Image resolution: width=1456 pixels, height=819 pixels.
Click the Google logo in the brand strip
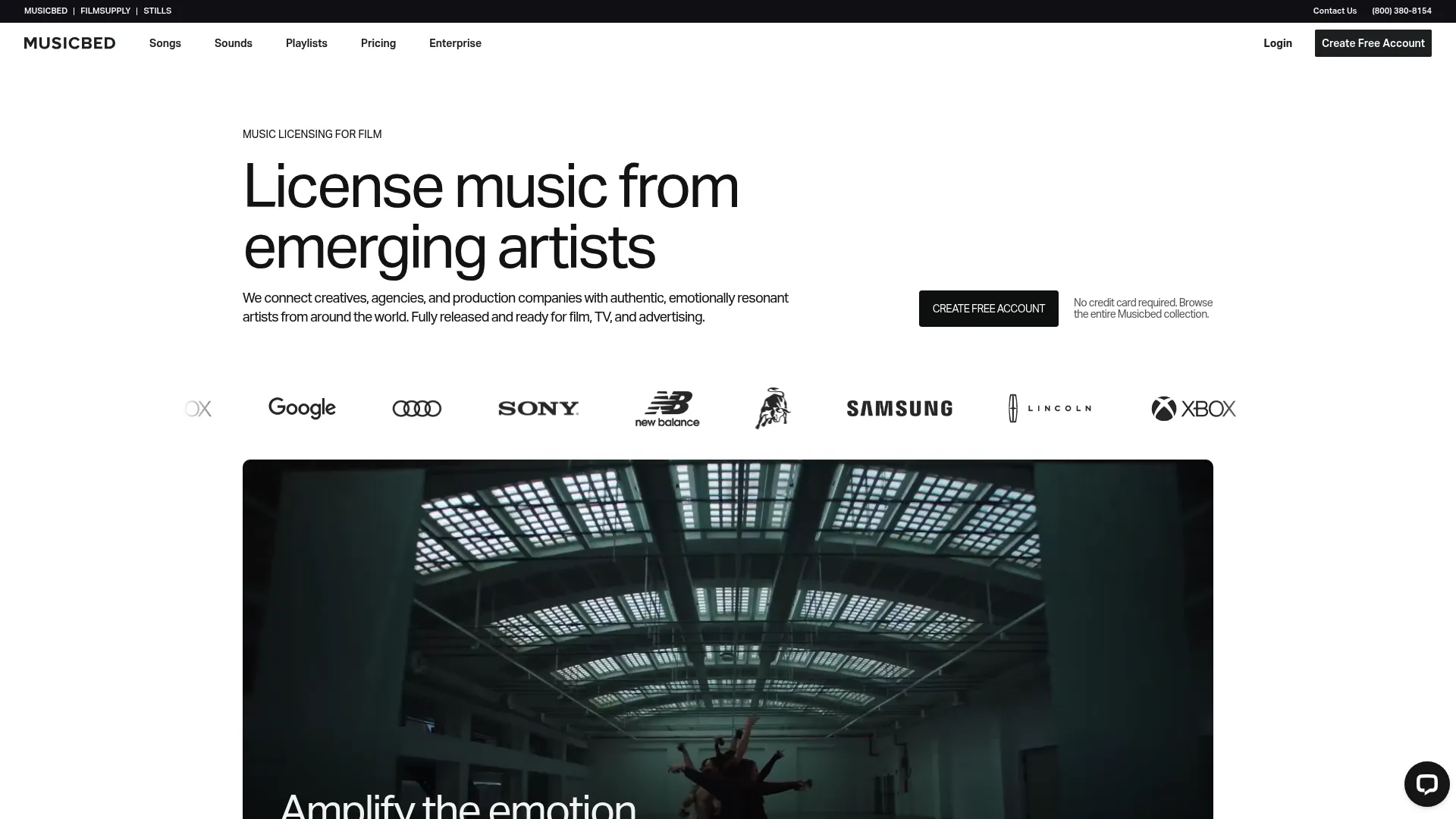click(302, 408)
